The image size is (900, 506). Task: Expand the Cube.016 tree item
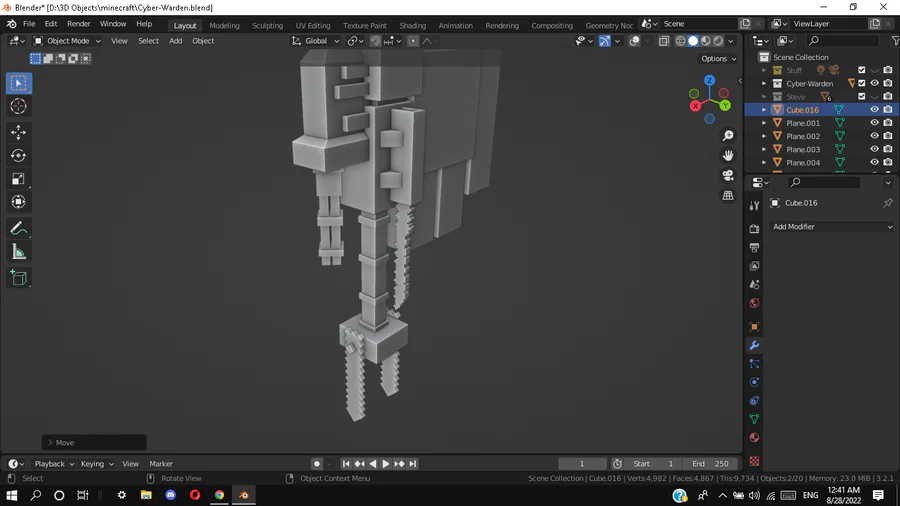tap(764, 110)
